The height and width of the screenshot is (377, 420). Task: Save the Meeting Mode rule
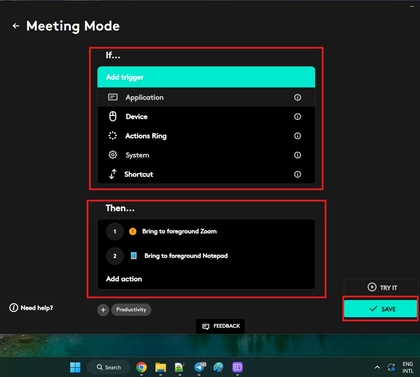pyautogui.click(x=380, y=309)
